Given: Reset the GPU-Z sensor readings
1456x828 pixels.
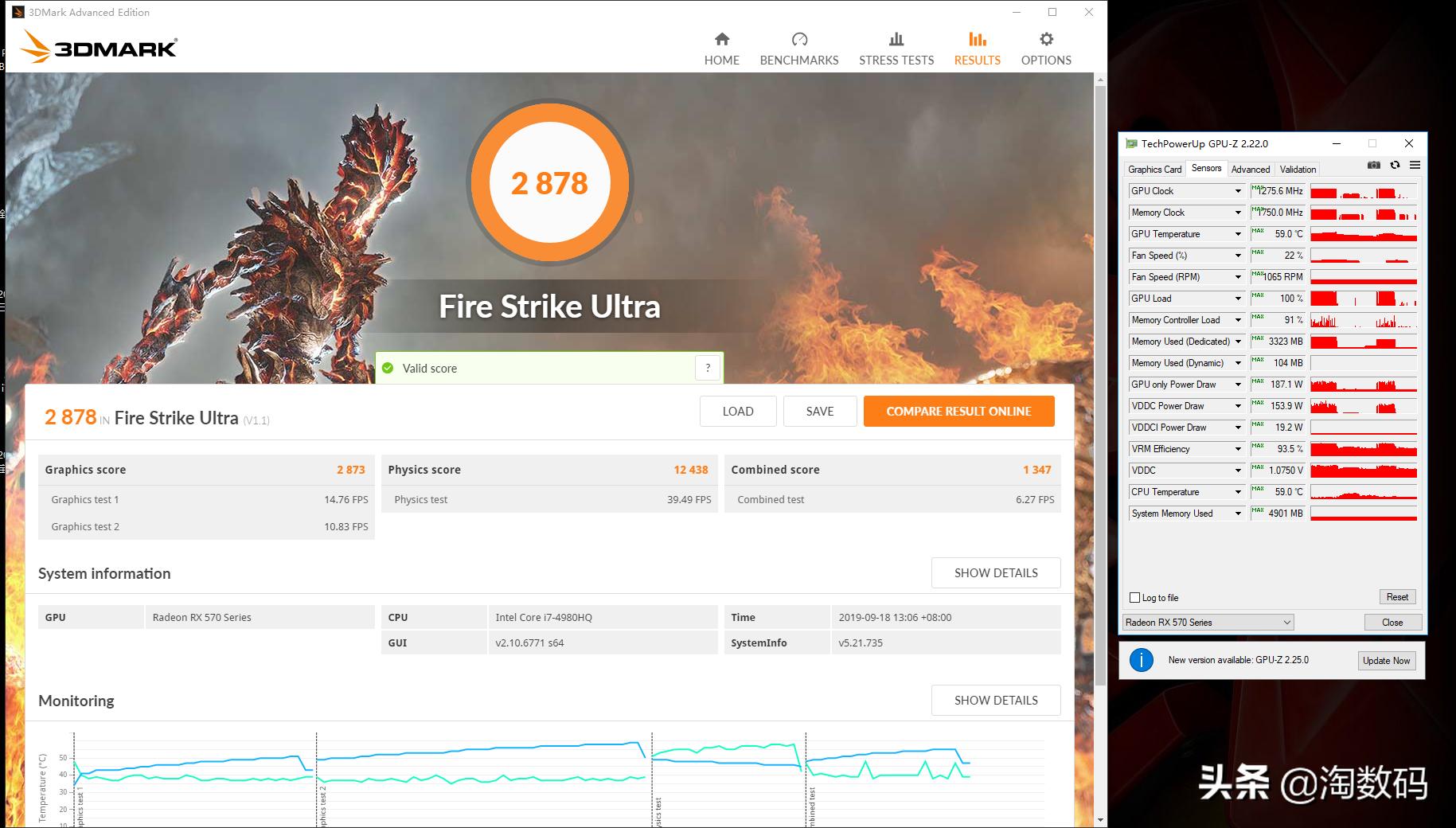Looking at the screenshot, I should tap(1397, 597).
